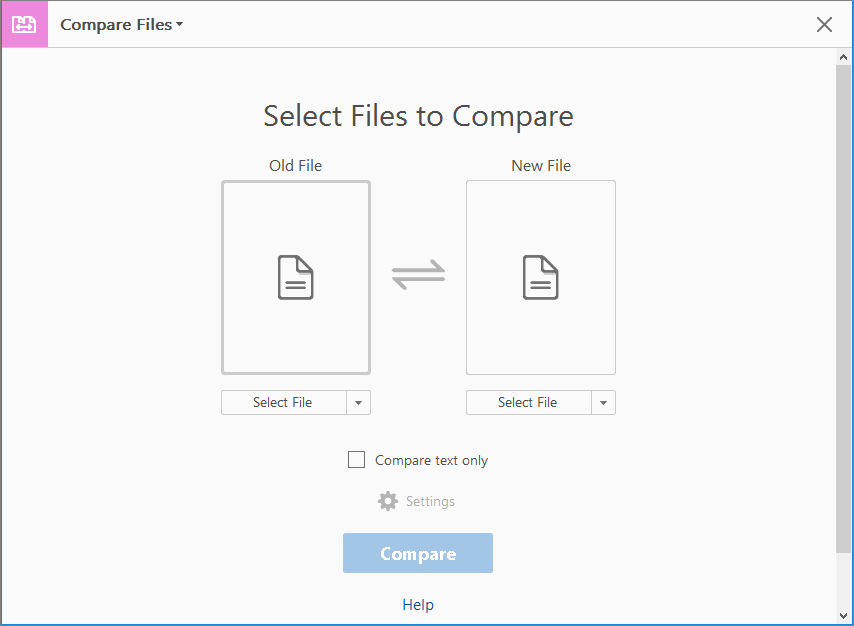This screenshot has width=854, height=626.
Task: Expand the New File Select File dropdown arrow
Action: coord(604,402)
